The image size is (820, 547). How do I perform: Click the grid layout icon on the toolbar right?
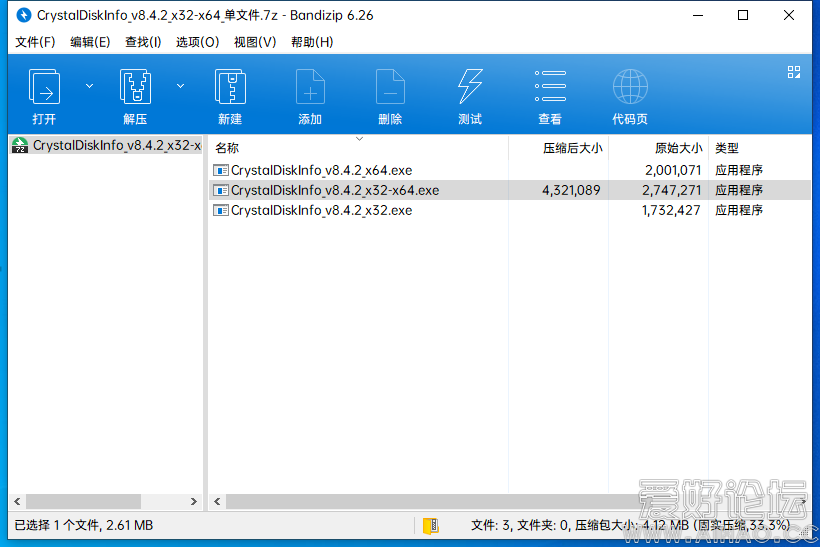[794, 72]
